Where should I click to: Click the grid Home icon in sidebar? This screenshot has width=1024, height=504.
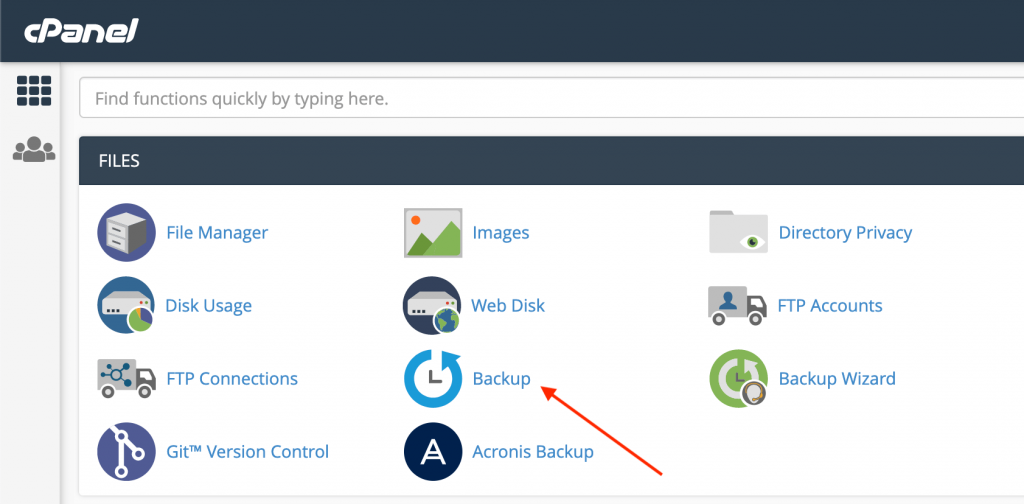point(34,91)
